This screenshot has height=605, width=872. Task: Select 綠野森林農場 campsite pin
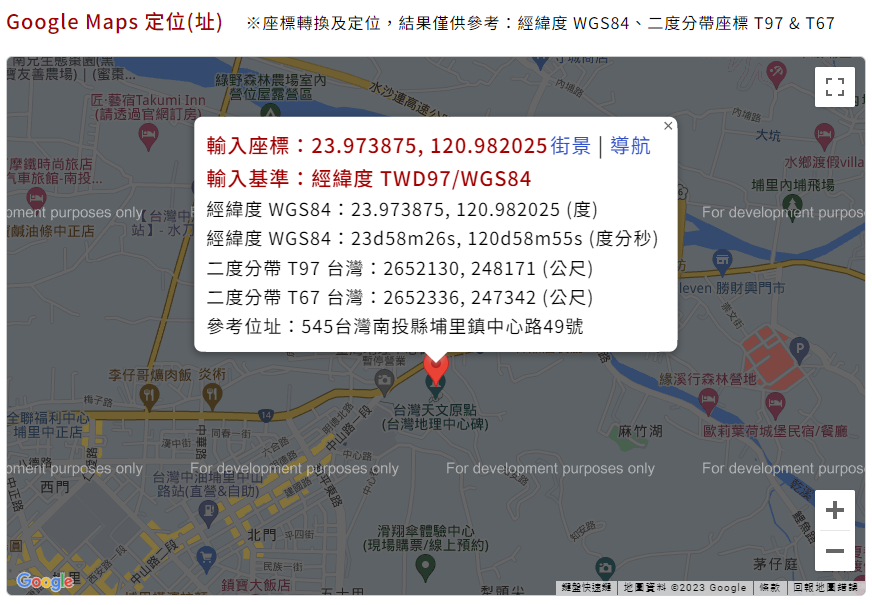270,112
